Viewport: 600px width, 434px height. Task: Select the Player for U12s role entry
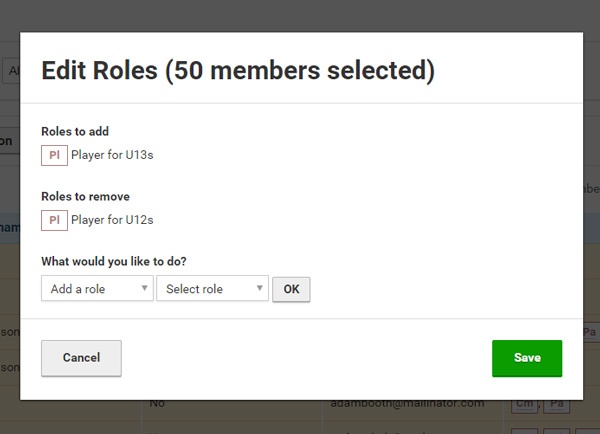pos(112,220)
